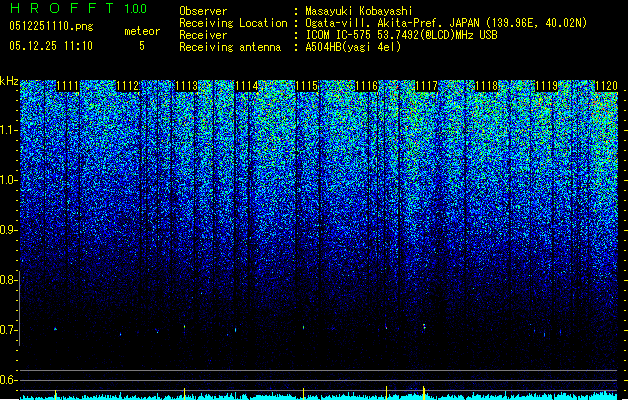Click the 1113 time marker
The width and height of the screenshot is (629, 400).
[187, 86]
